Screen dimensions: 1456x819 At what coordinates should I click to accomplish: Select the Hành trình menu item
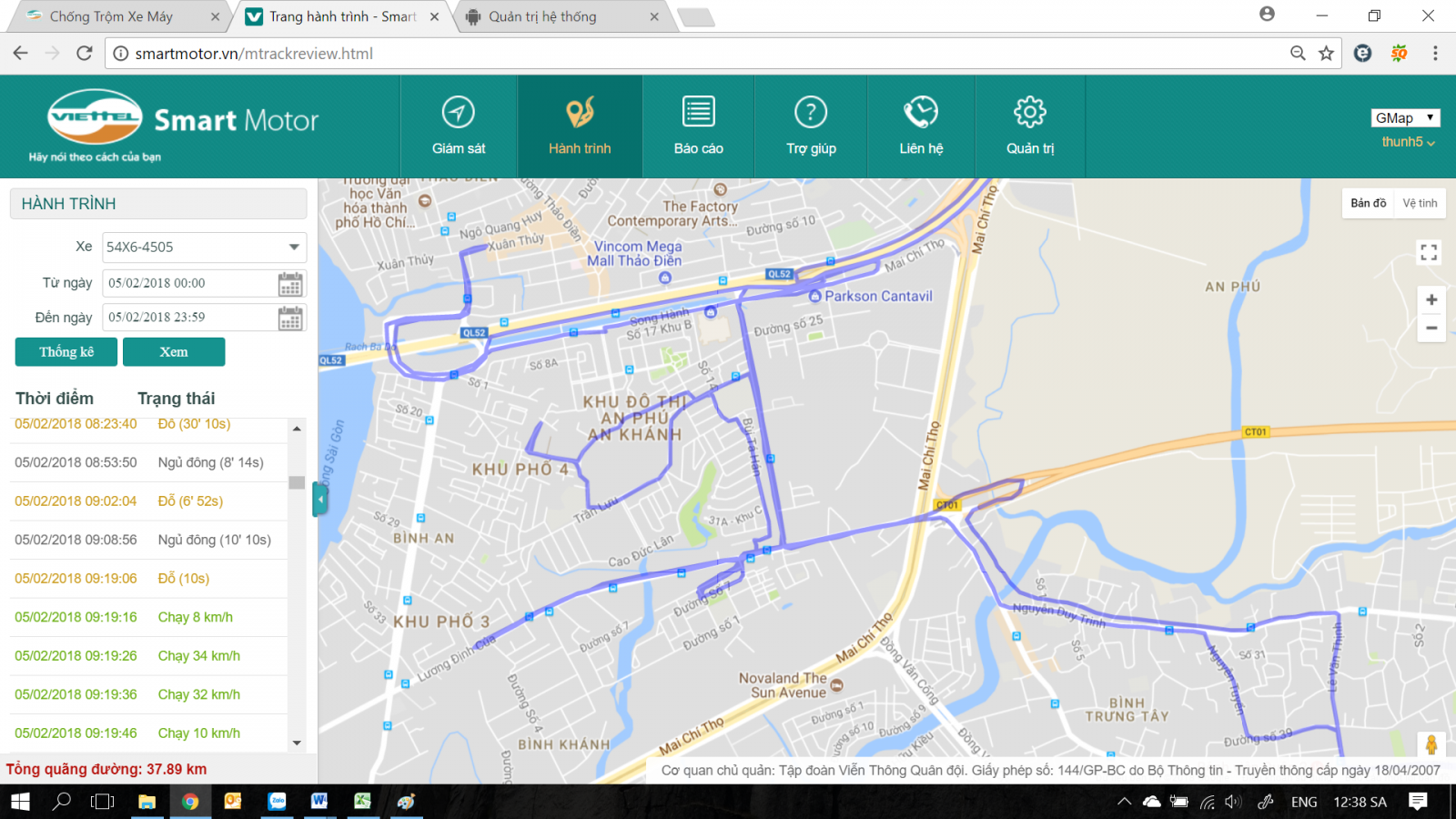(580, 126)
